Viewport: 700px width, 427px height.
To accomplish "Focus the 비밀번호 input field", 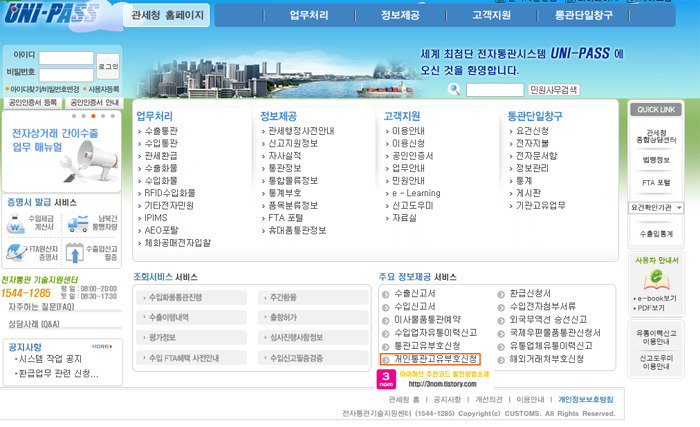I will coord(66,75).
